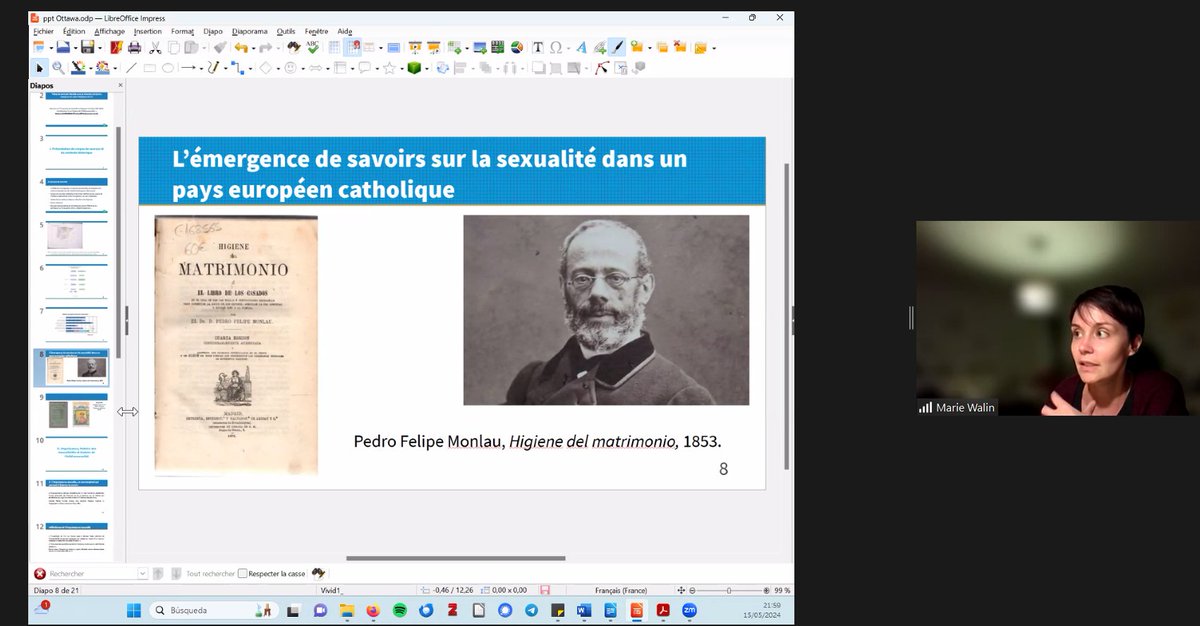This screenshot has height=626, width=1200.
Task: Toggle the Draw functions brush icon
Action: [617, 47]
